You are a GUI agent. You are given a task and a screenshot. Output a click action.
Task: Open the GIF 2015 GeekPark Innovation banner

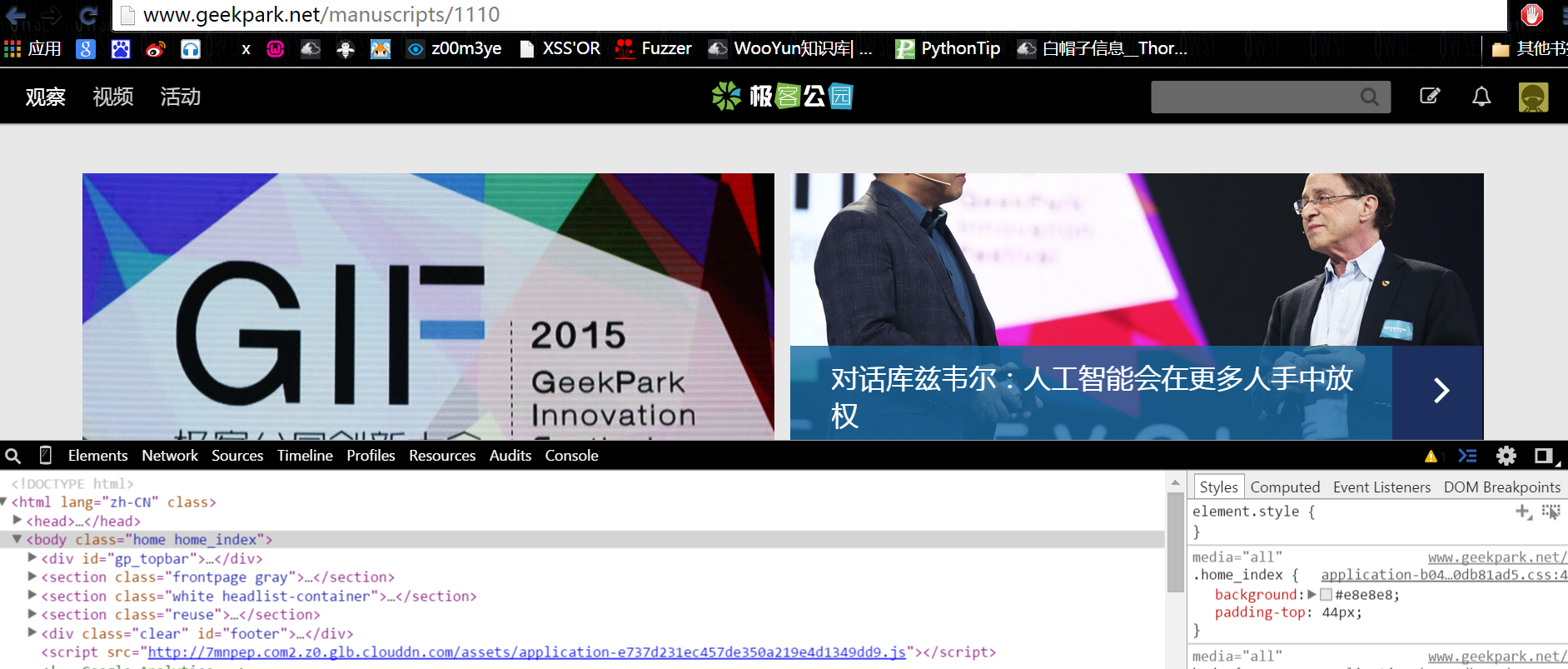tap(428, 306)
